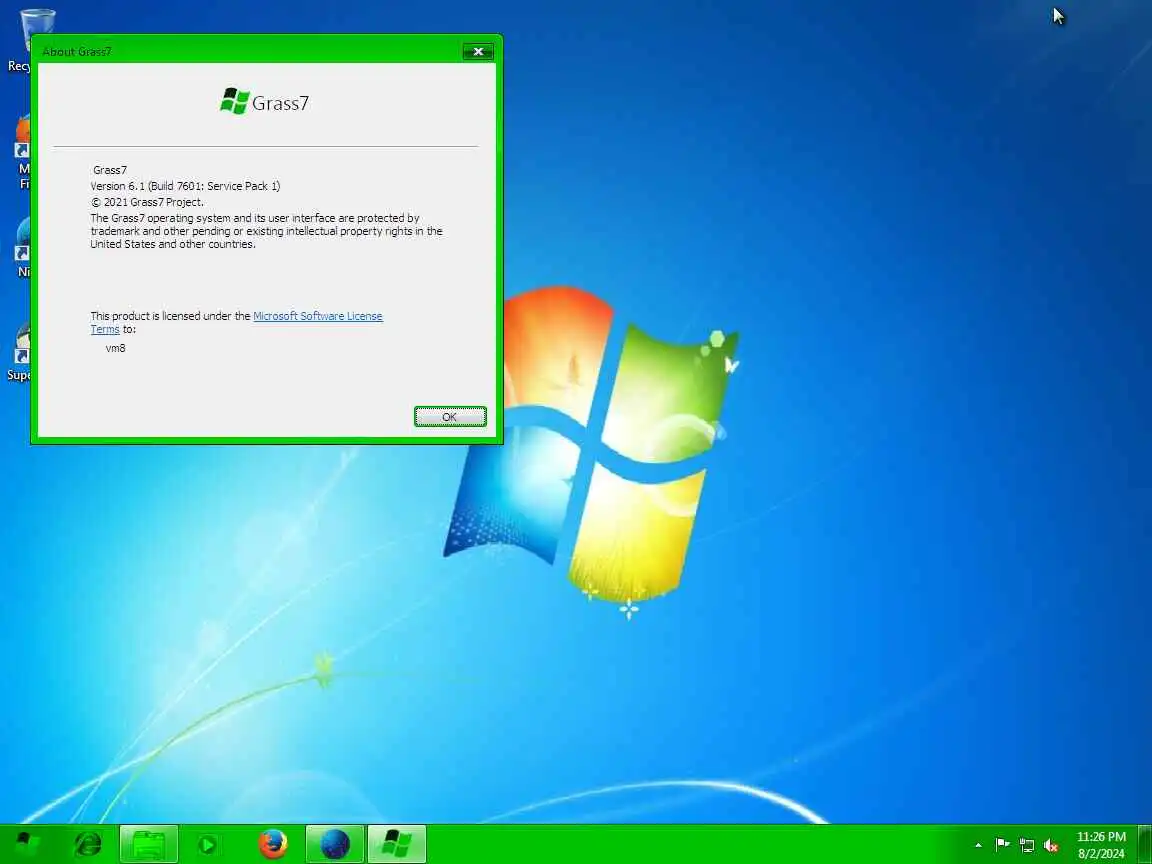1152x864 pixels.
Task: Open the Action Center flag icon
Action: point(1001,845)
